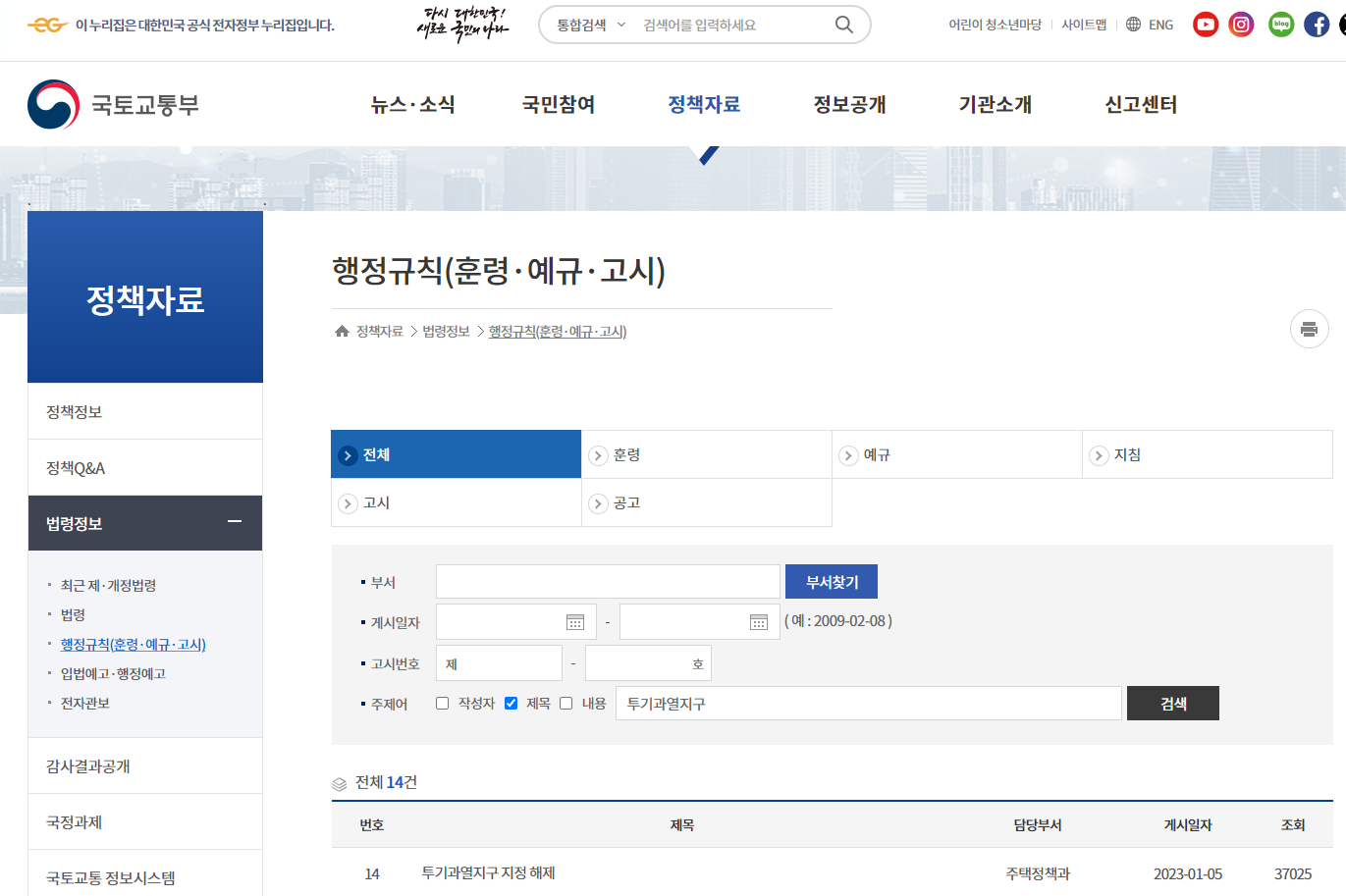Switch to ENG language

point(1160,25)
